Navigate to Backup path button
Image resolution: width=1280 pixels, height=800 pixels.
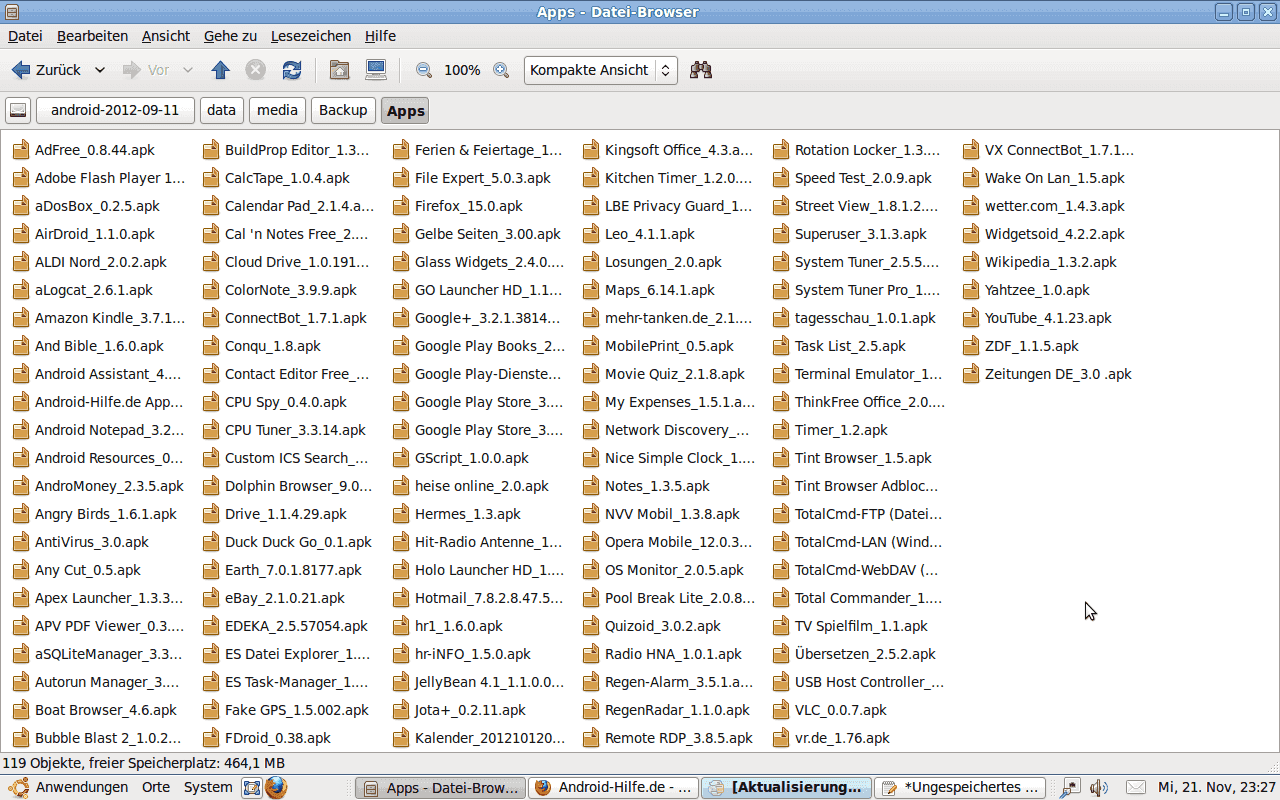(343, 110)
